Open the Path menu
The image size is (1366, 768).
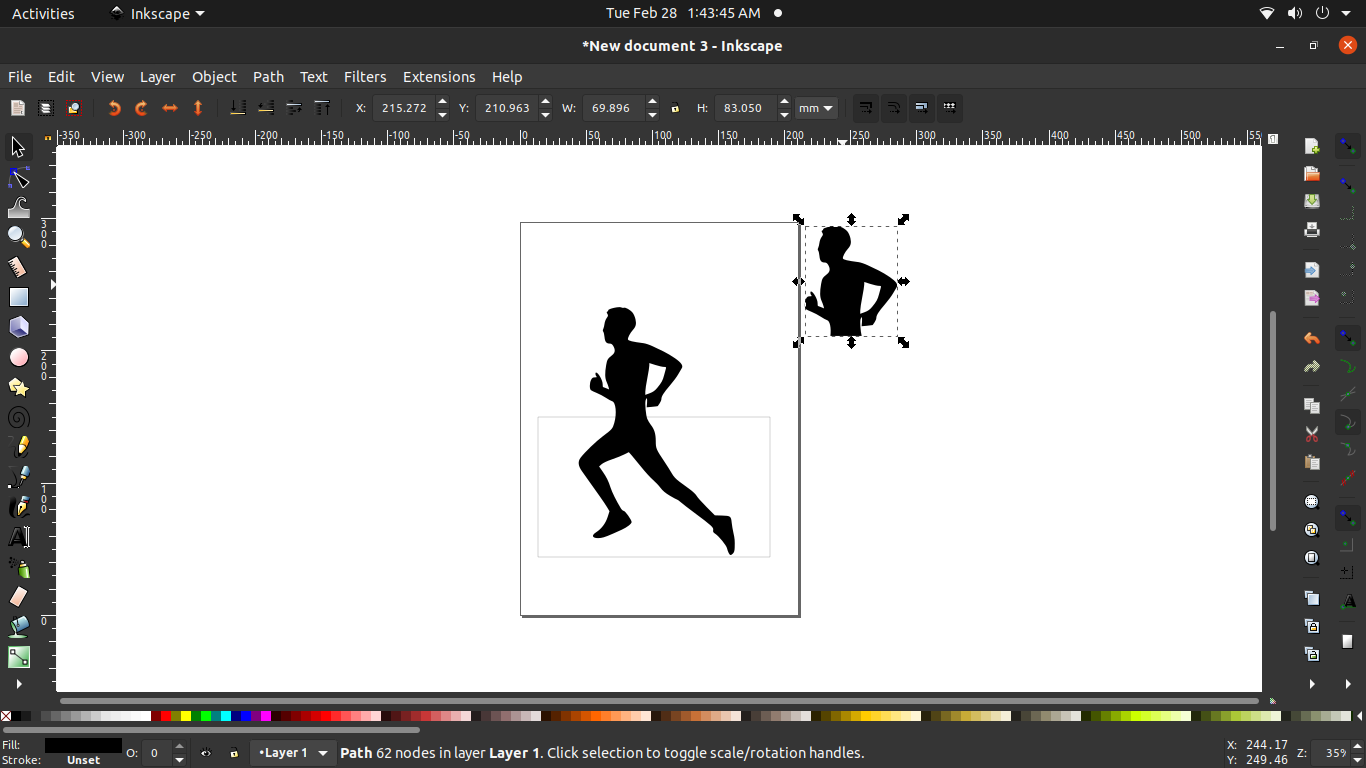[x=268, y=77]
